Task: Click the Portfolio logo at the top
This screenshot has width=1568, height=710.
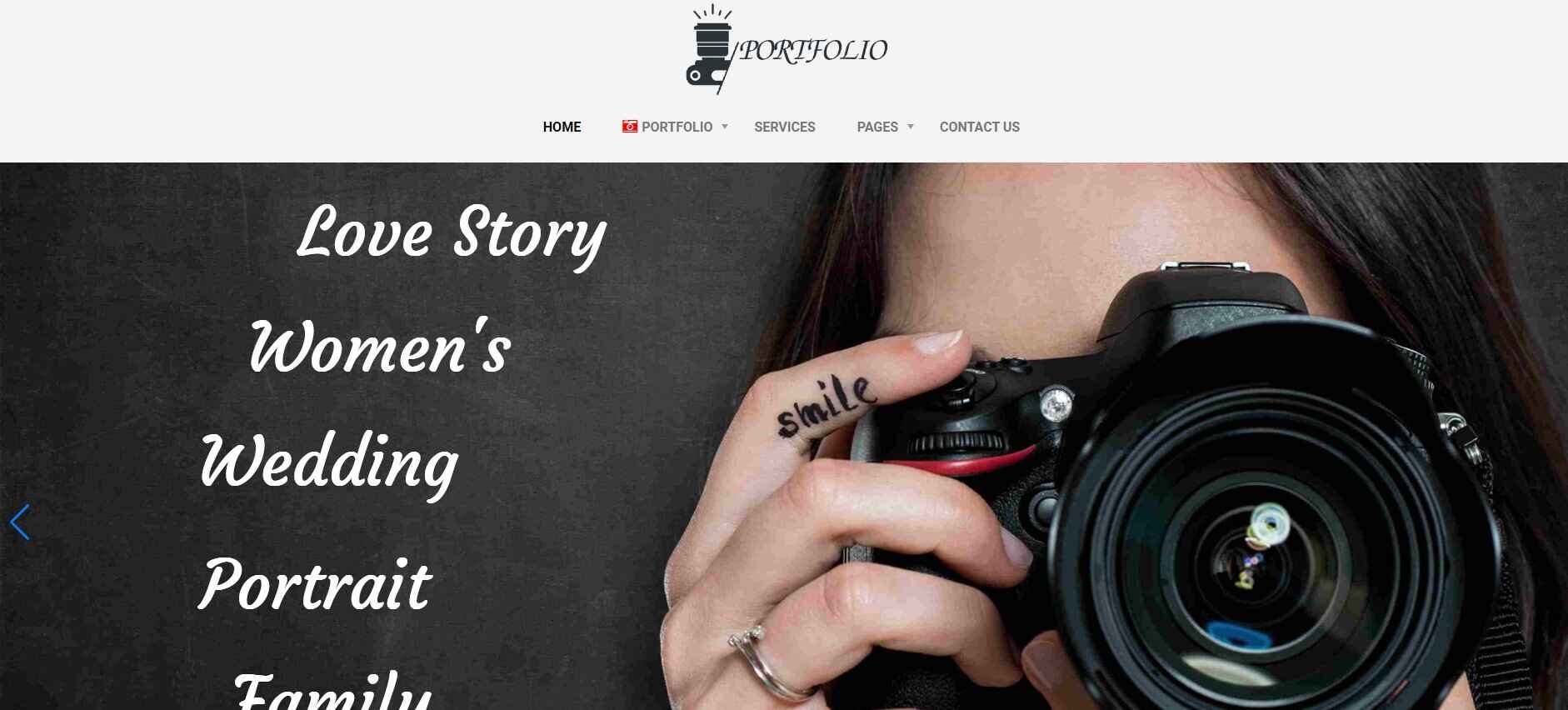Action: coord(786,48)
